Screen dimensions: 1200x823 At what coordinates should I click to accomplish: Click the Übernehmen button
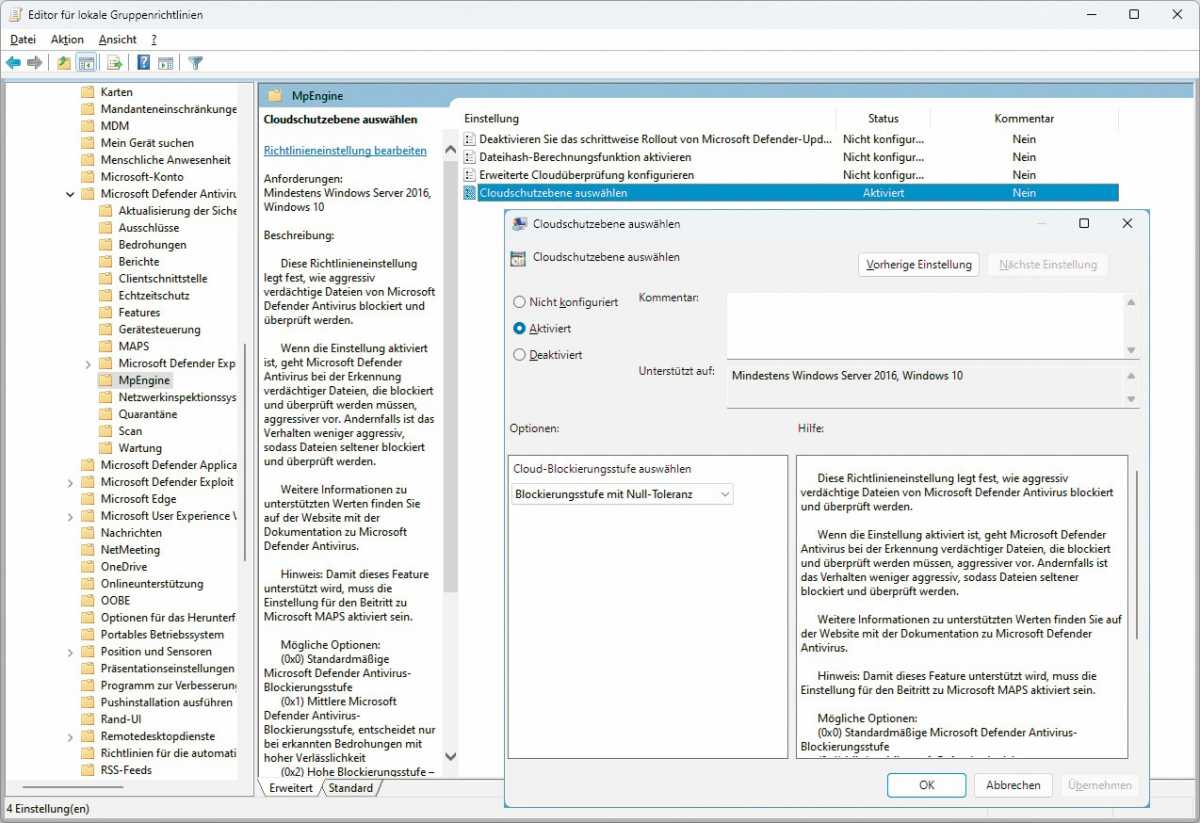click(x=1099, y=785)
